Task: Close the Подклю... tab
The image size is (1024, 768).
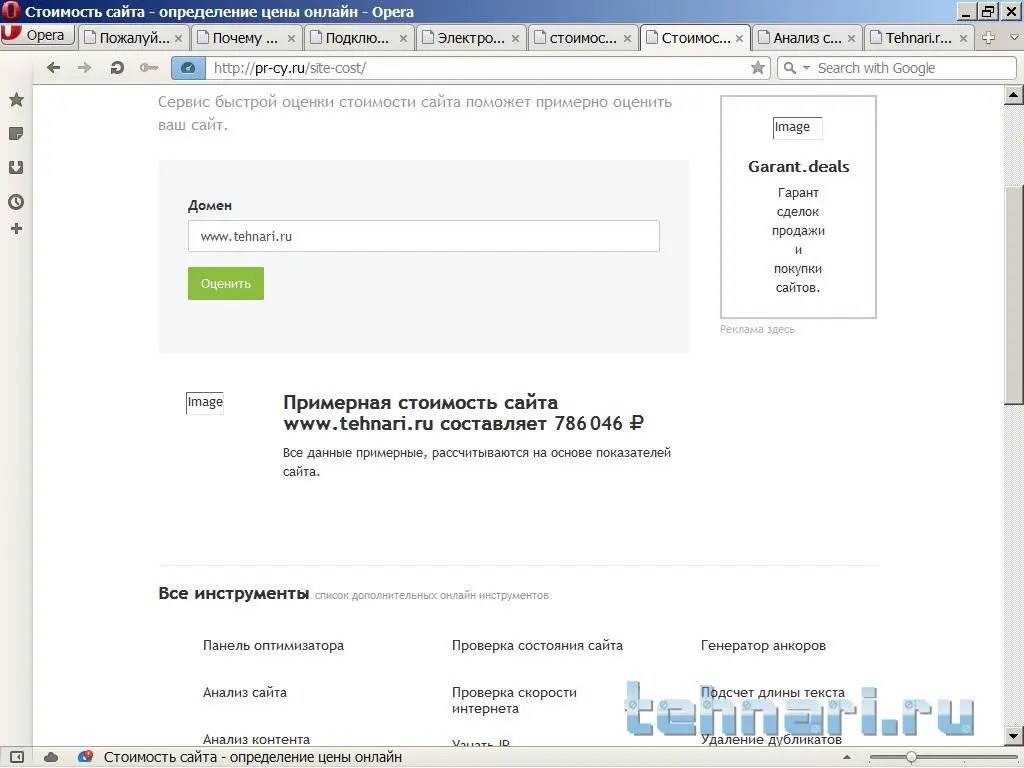Action: point(403,39)
